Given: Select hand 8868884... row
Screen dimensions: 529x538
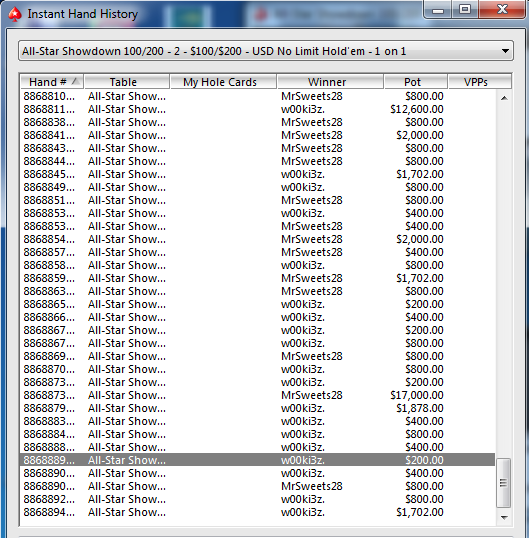Looking at the screenshot, I should coord(257,434).
